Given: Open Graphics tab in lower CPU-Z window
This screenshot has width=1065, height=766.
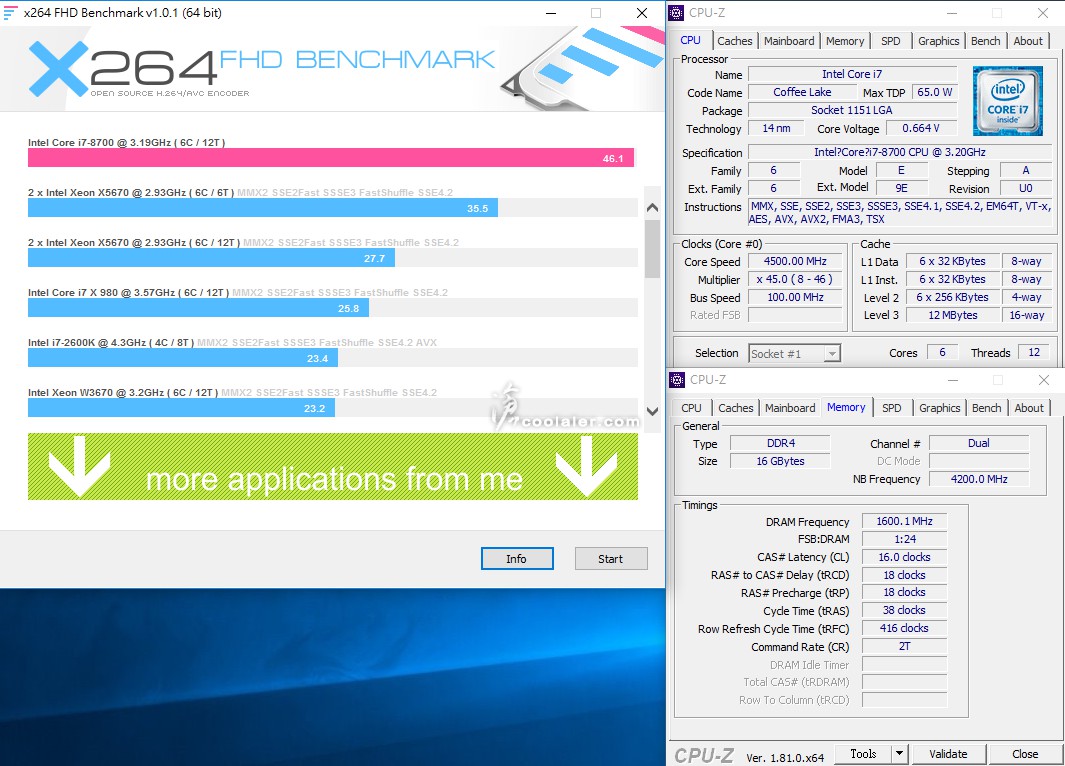Looking at the screenshot, I should pyautogui.click(x=939, y=407).
